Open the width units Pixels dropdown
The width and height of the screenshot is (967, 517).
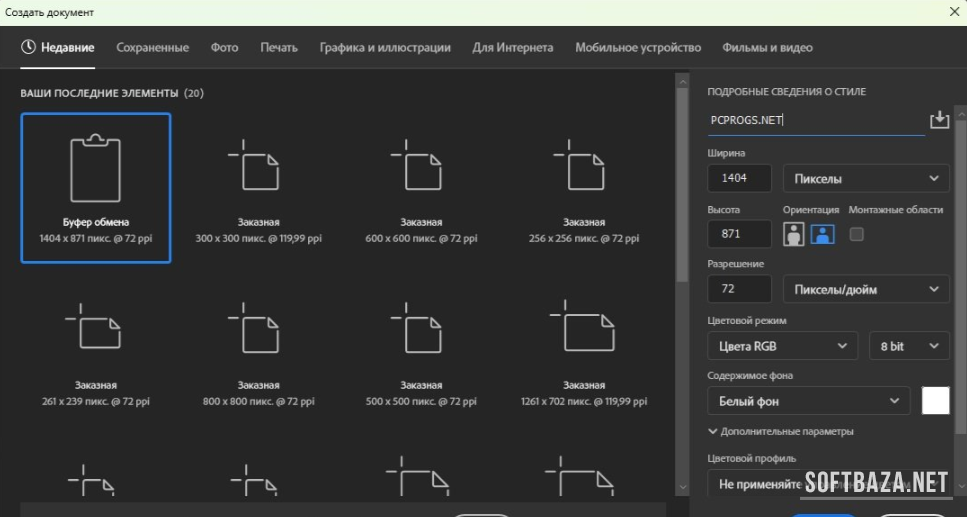coord(865,179)
